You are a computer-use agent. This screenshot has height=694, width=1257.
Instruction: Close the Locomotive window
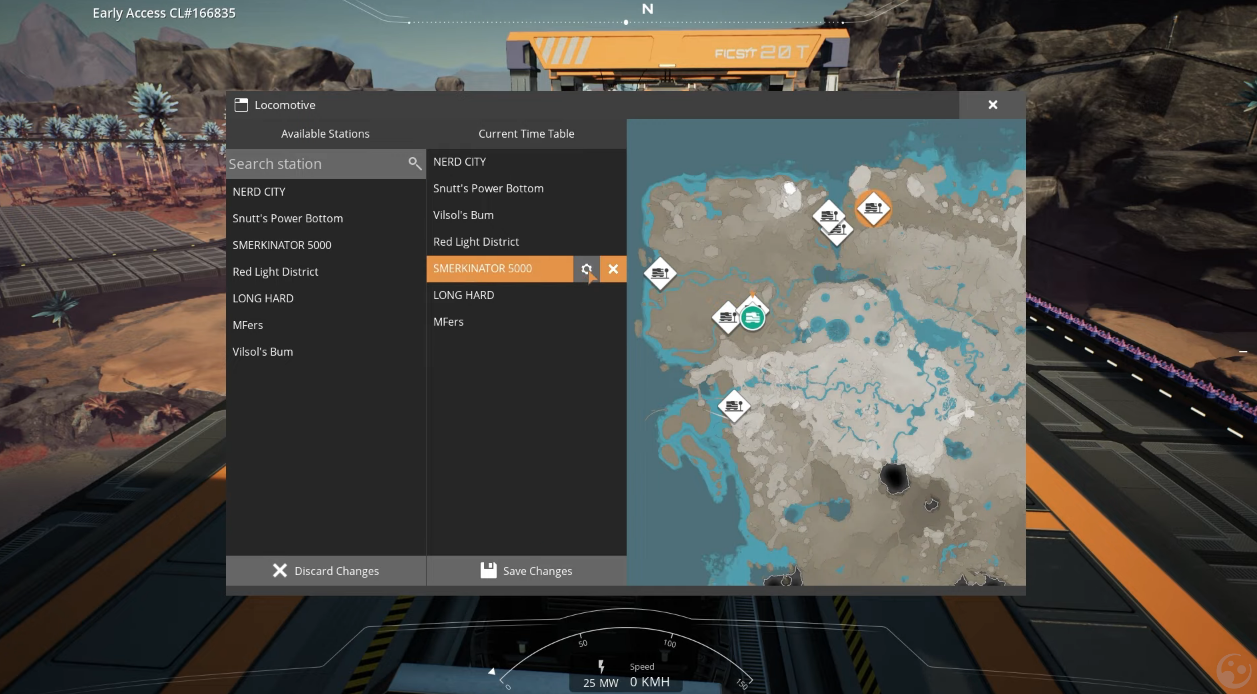pyautogui.click(x=993, y=105)
